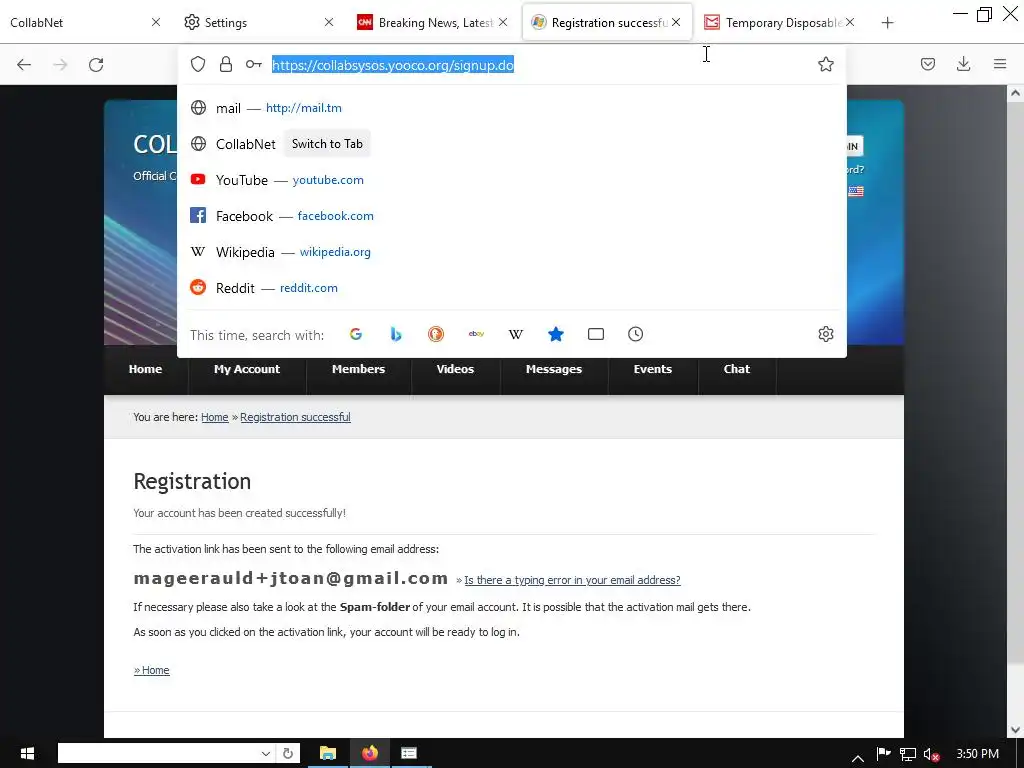Select the YouTube suggestion
Screen dimensions: 1024x768
tap(512, 180)
